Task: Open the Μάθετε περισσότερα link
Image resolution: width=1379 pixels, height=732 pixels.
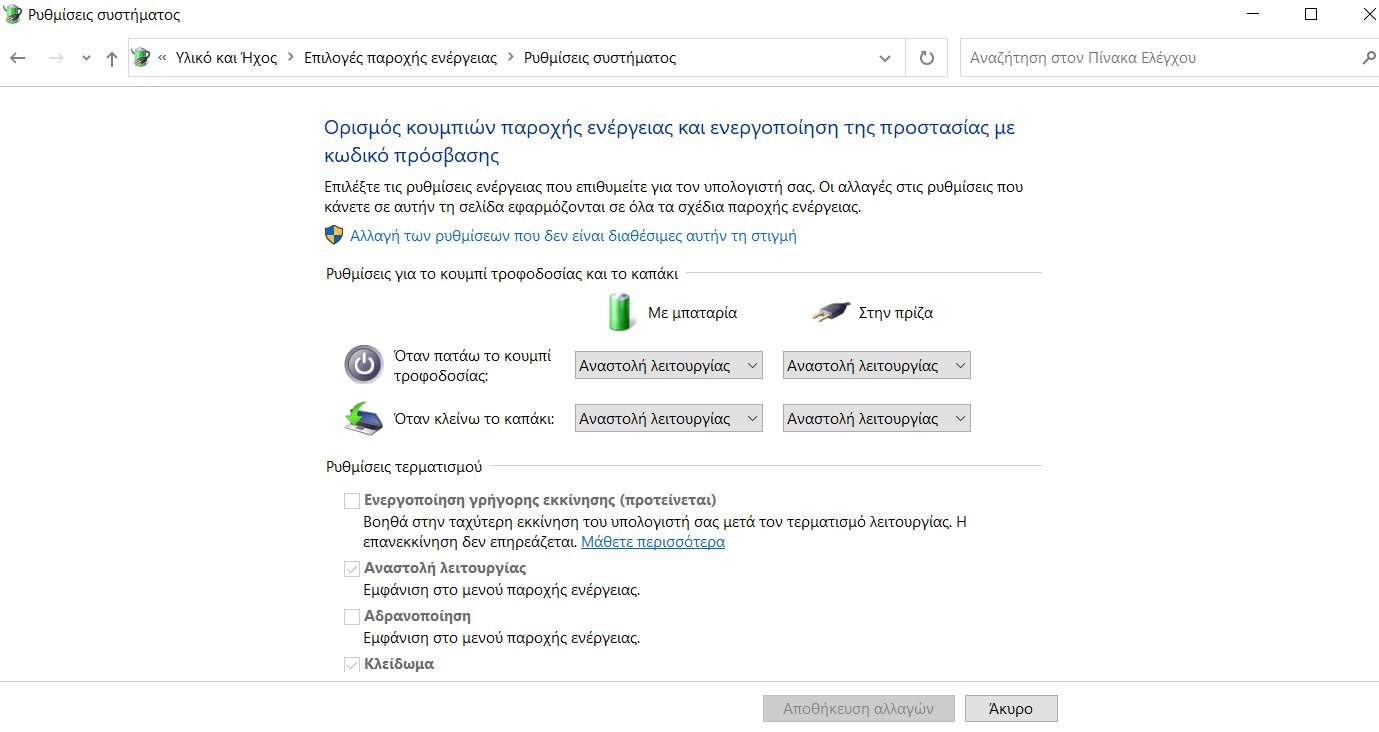Action: pyautogui.click(x=652, y=542)
